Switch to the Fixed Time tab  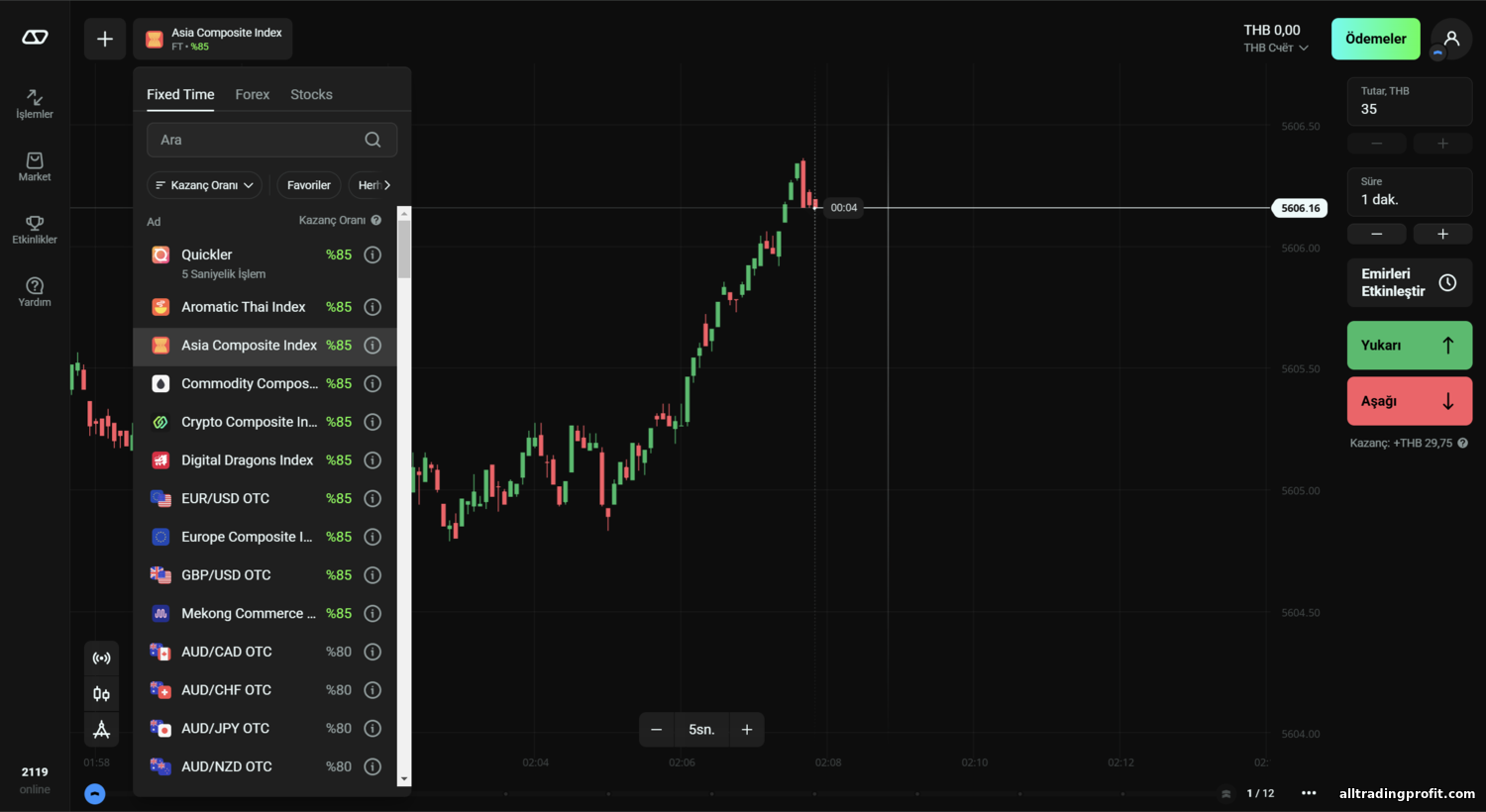click(x=180, y=94)
